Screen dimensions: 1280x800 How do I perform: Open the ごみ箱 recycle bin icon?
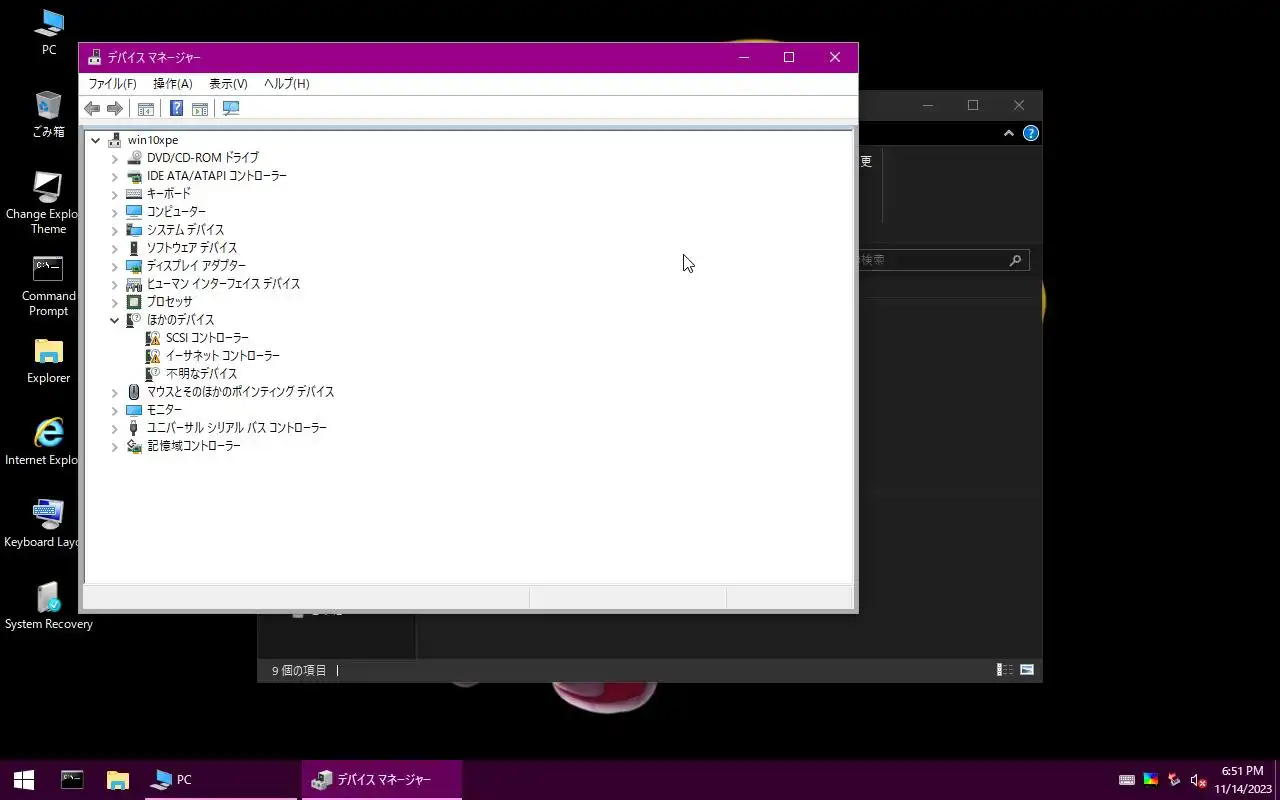coord(48,114)
